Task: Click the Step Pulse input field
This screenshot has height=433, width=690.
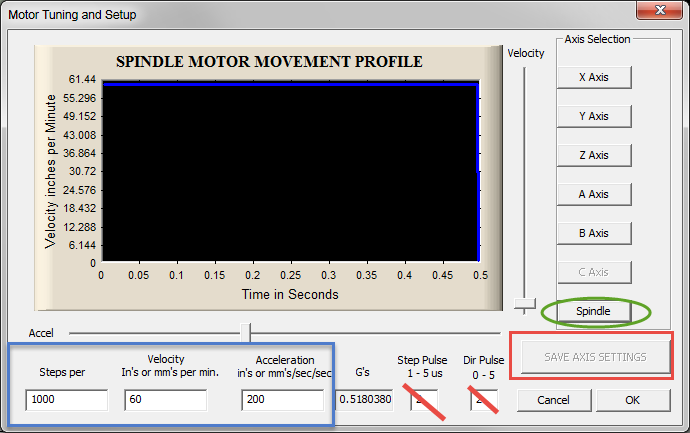Action: (424, 400)
